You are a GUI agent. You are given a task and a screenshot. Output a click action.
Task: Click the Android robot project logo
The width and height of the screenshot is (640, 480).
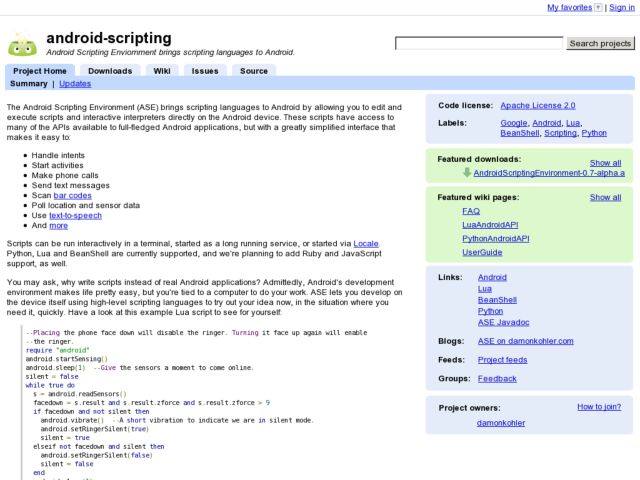pos(22,45)
